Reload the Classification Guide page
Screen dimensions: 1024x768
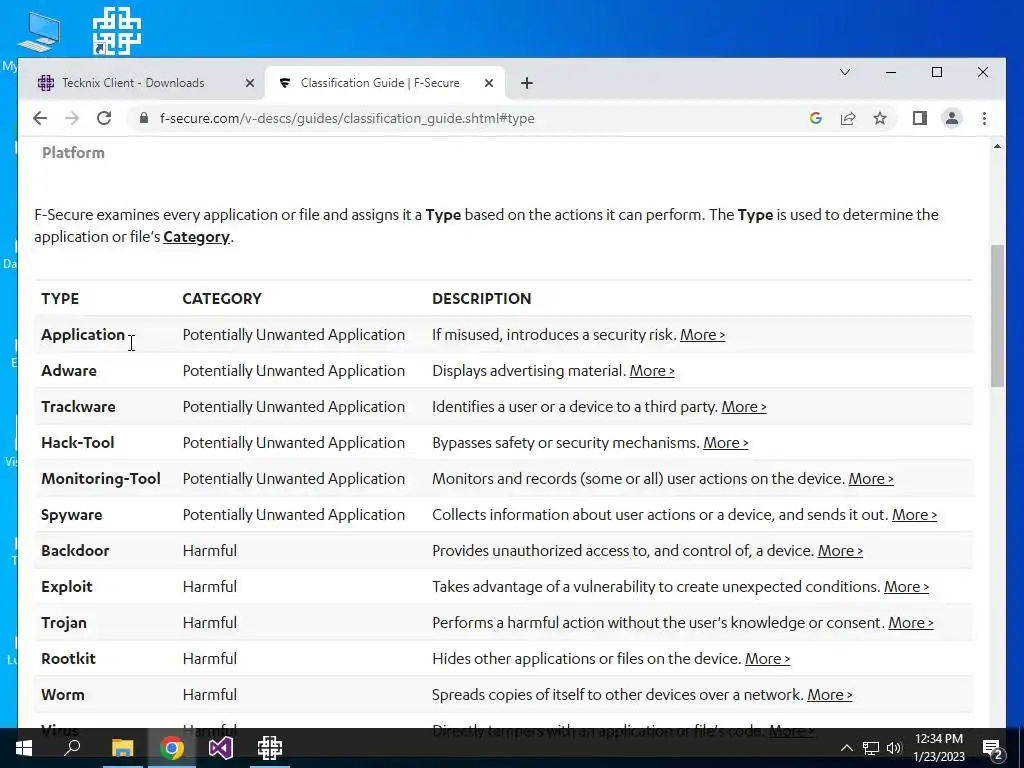tap(104, 118)
